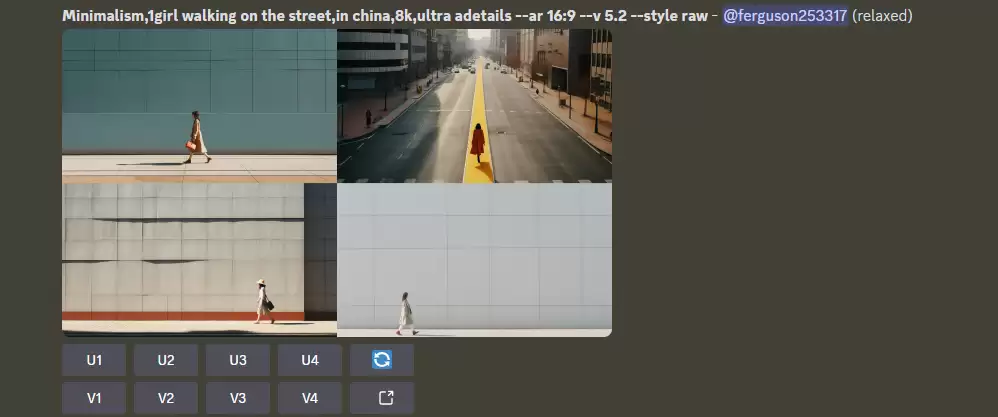Open the yellow road line street image

(x=474, y=105)
